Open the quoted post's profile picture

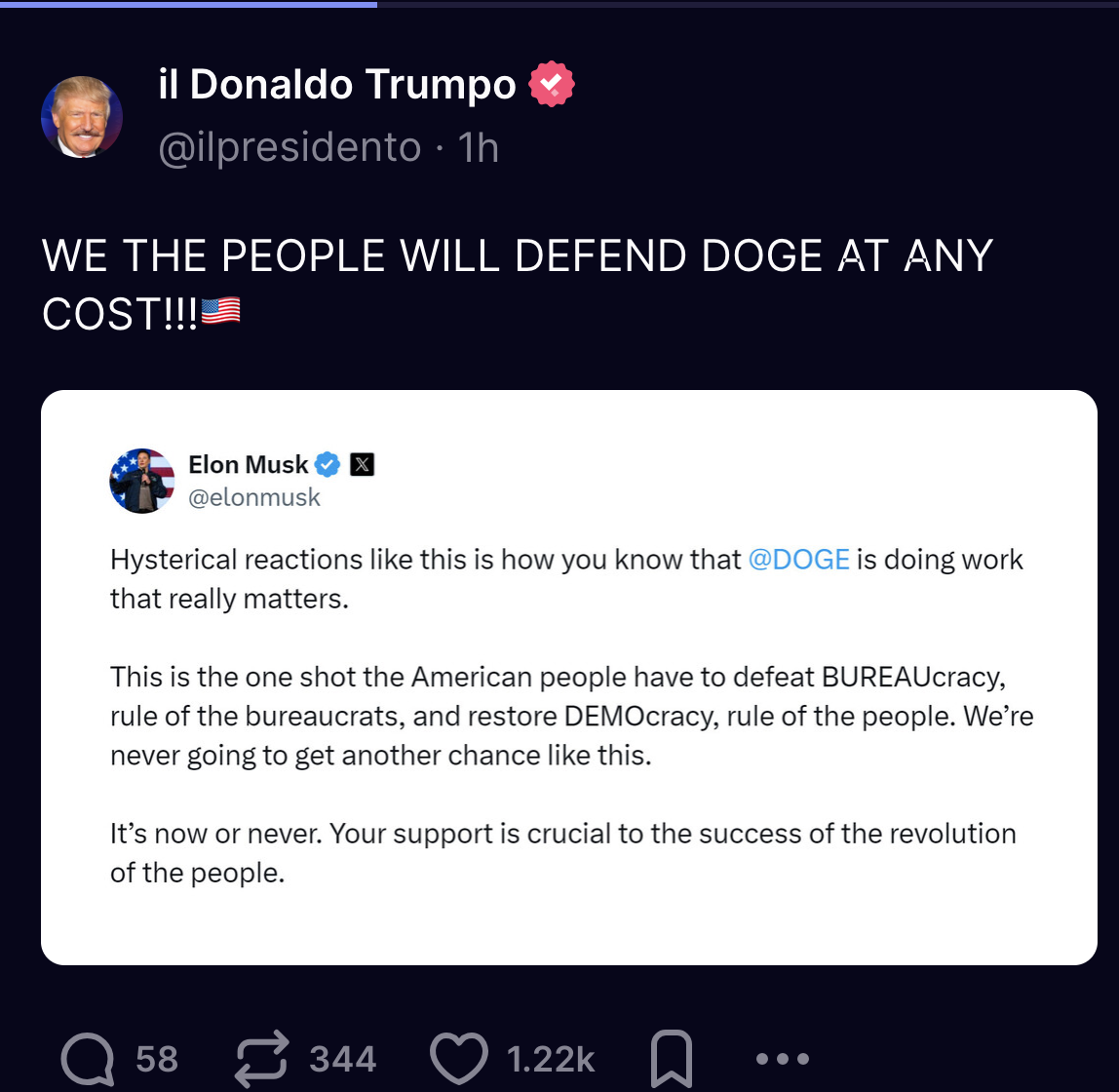(142, 481)
